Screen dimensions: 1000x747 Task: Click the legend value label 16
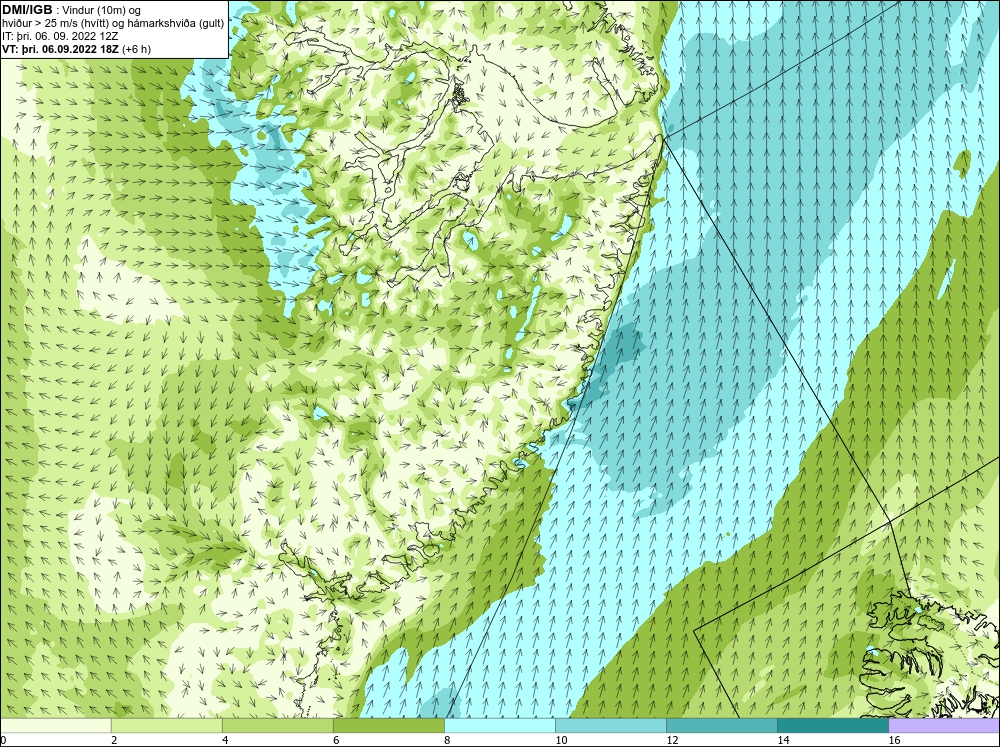point(894,740)
